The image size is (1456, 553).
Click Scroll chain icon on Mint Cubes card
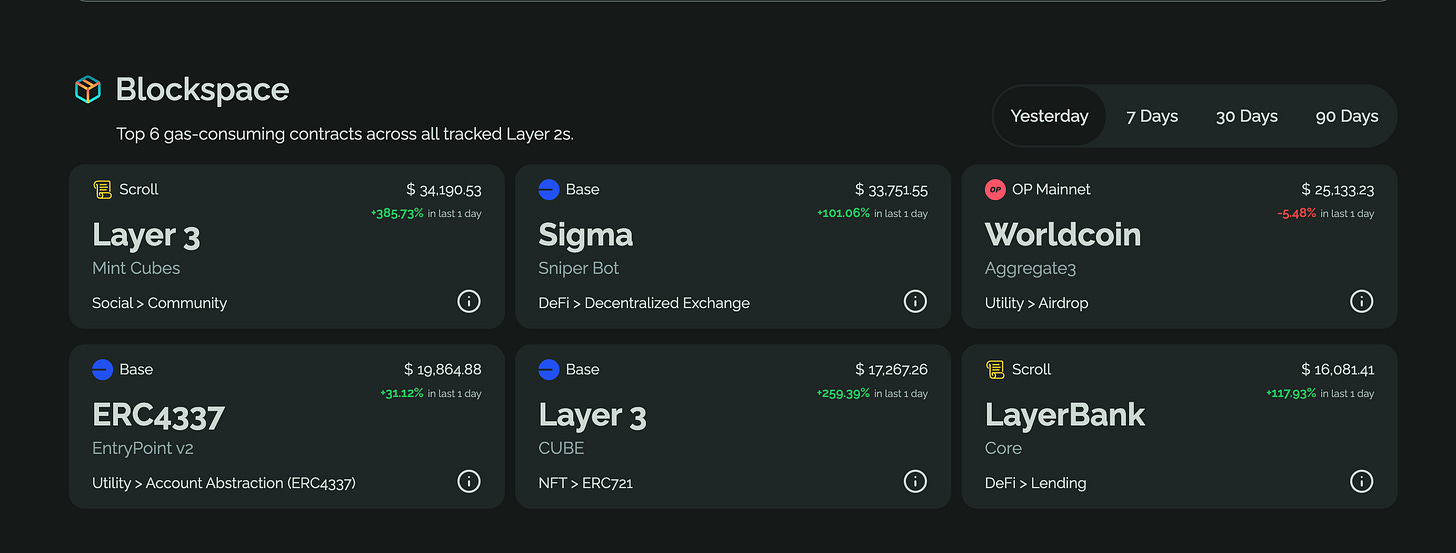(102, 189)
